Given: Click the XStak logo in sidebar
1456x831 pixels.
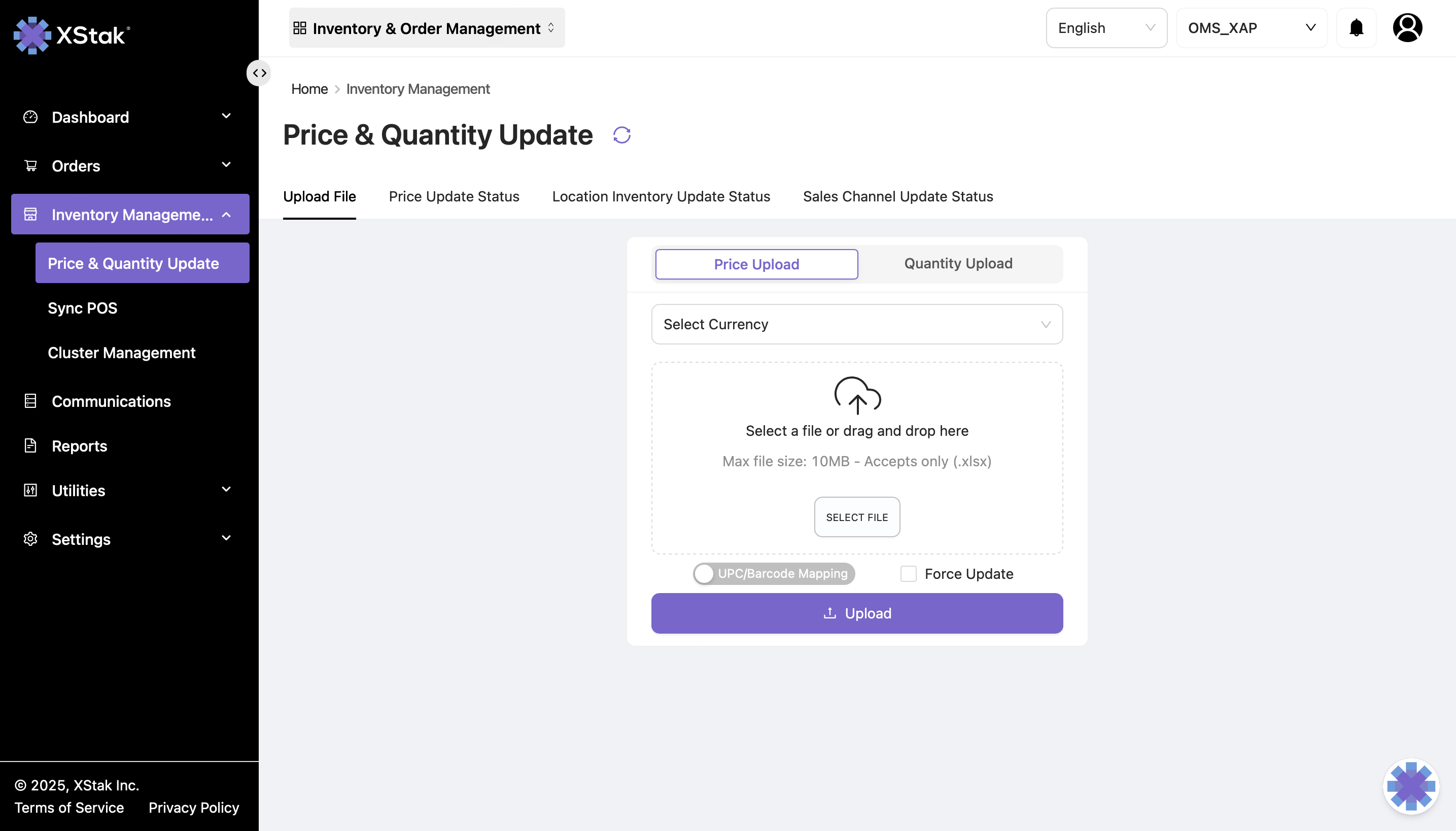Looking at the screenshot, I should tap(72, 36).
